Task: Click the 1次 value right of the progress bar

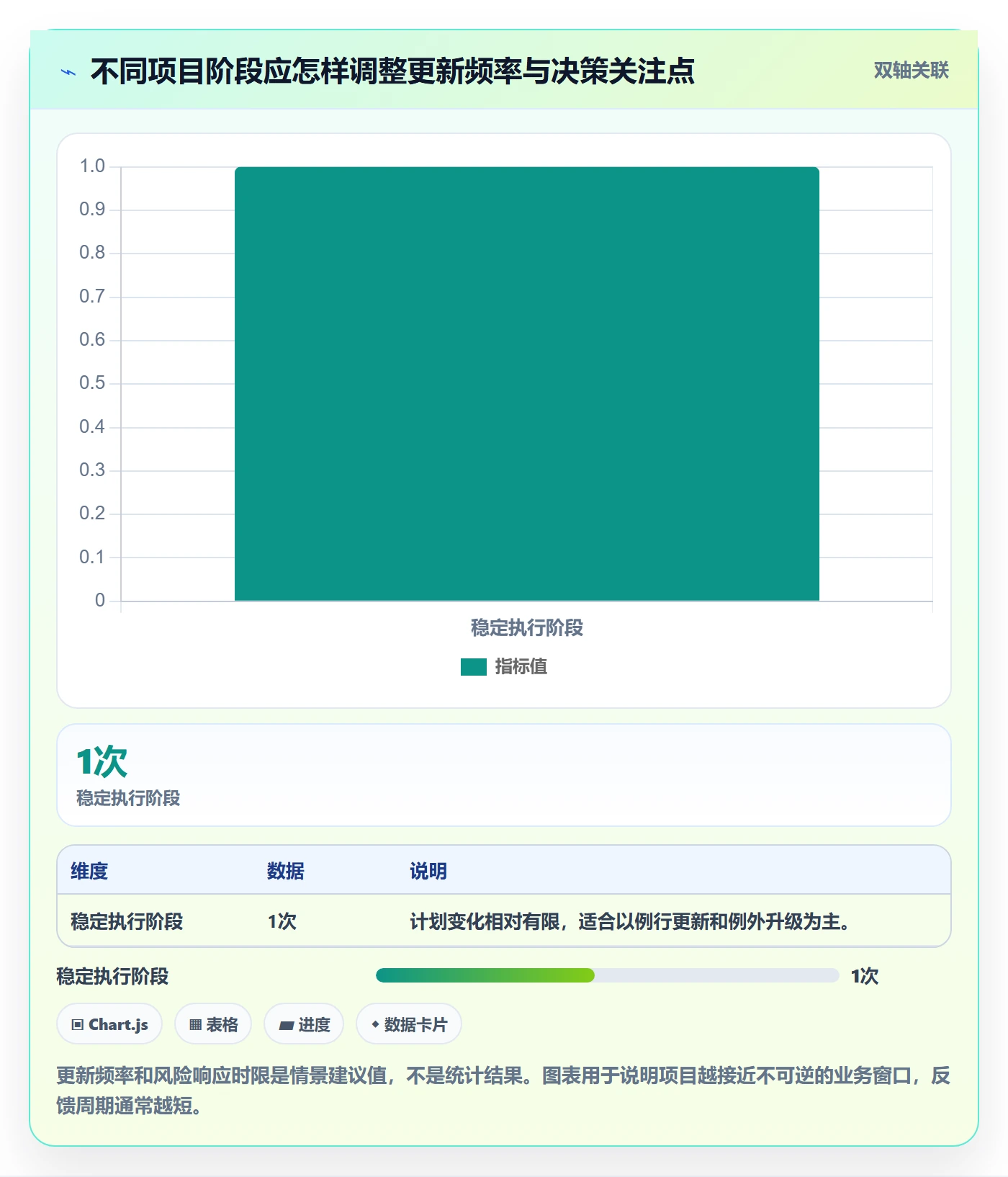Action: pyautogui.click(x=865, y=976)
